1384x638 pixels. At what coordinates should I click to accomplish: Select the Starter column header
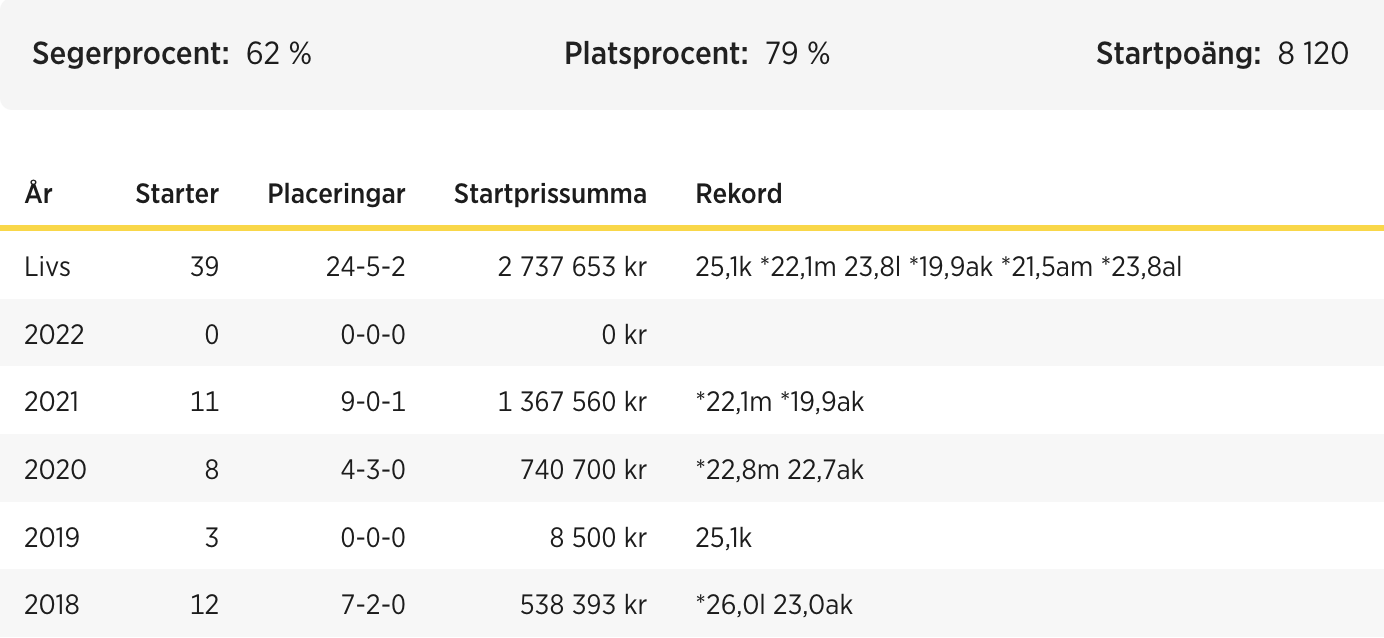coord(177,194)
